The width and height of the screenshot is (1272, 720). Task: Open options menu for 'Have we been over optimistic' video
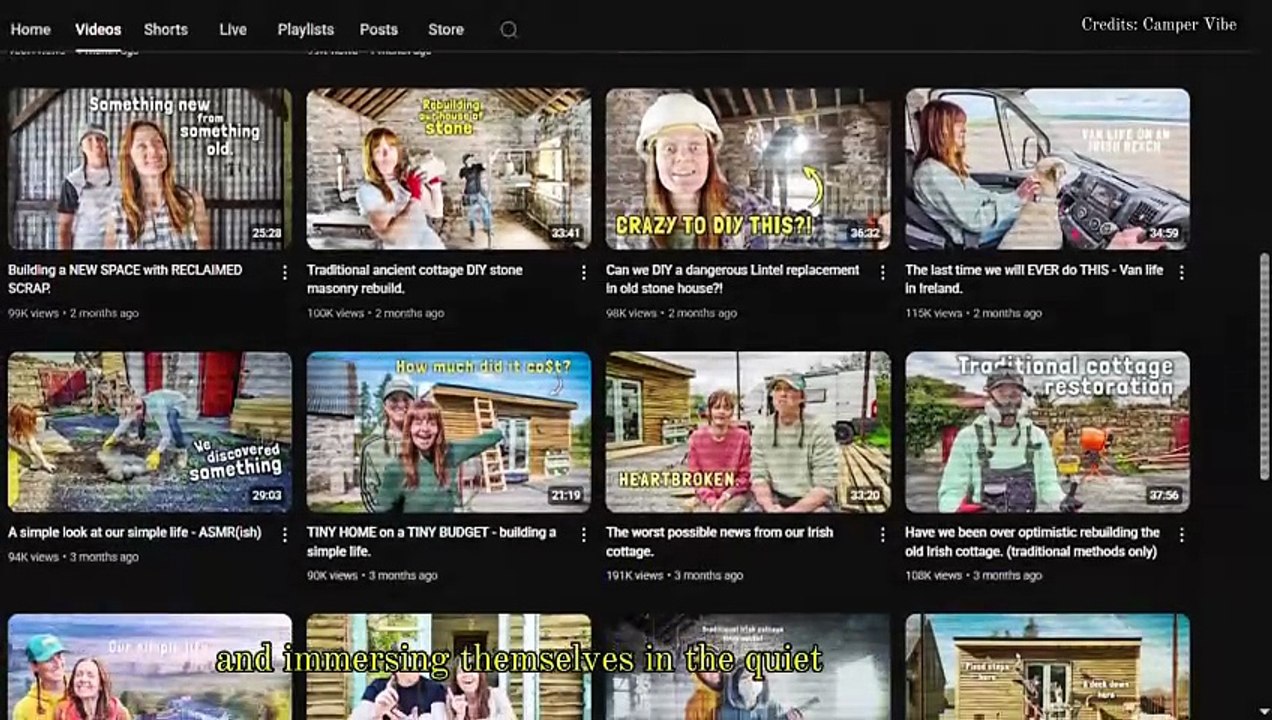point(1181,534)
